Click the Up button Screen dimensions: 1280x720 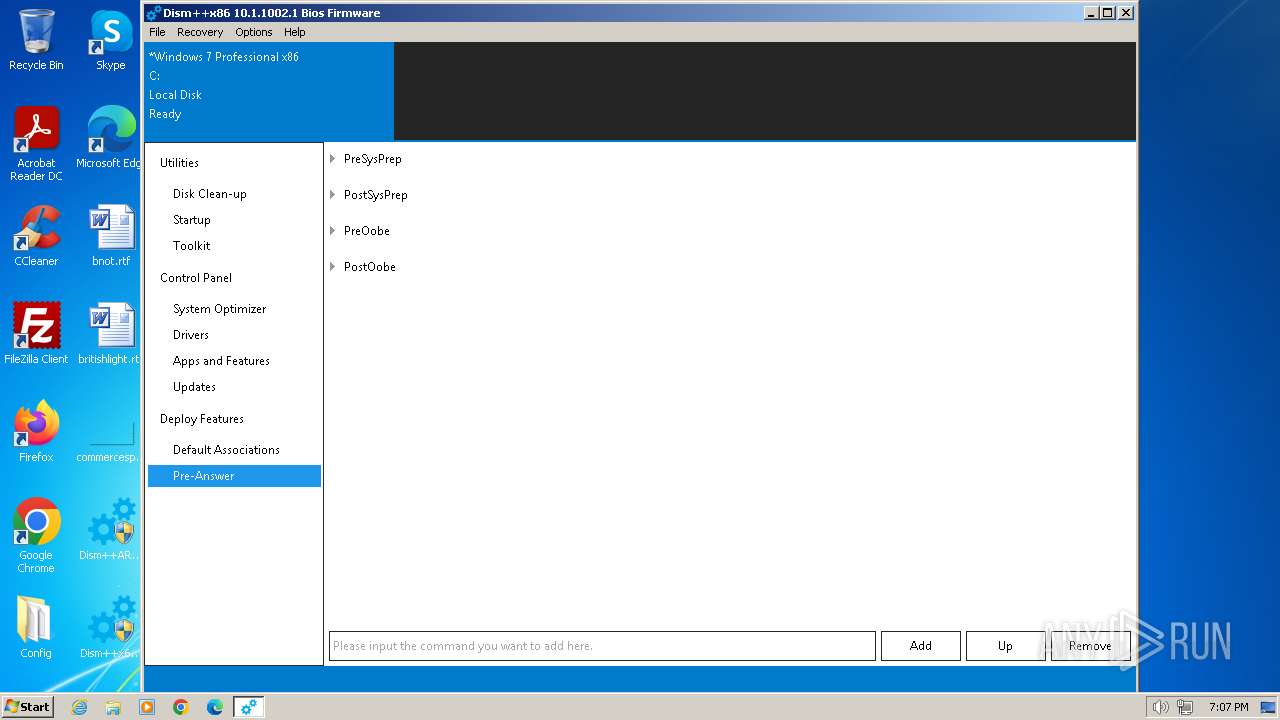click(x=1005, y=646)
